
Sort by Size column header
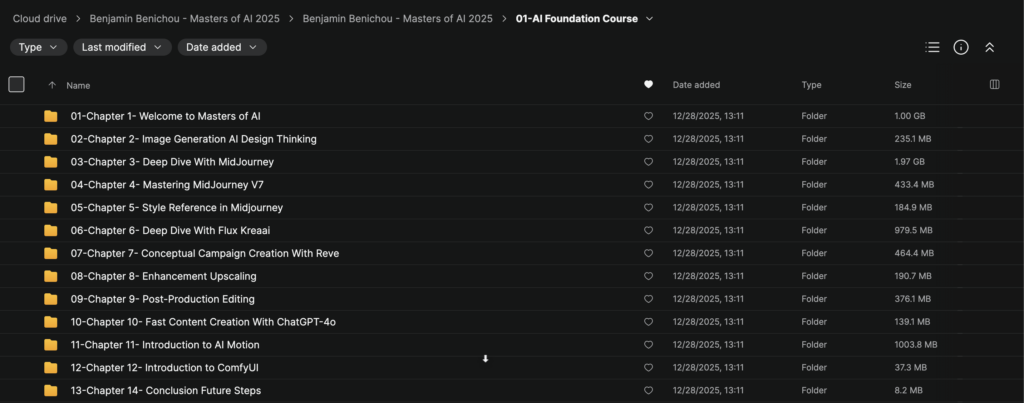[902, 85]
